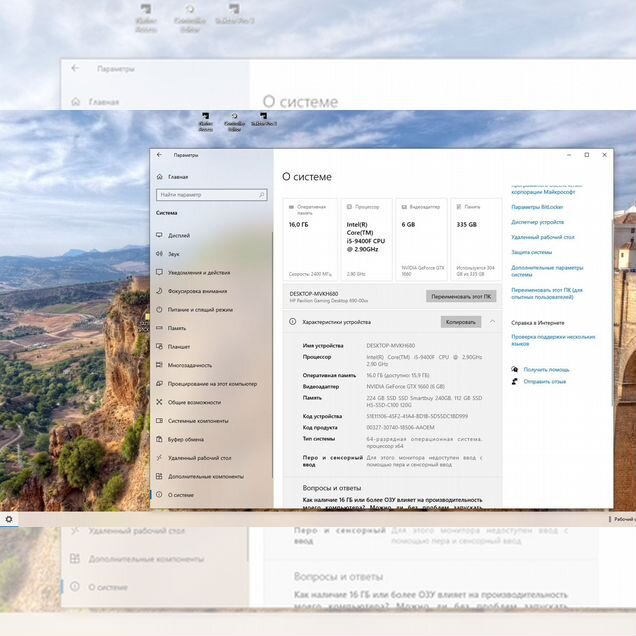Click the Получить помощь chat icon
The height and width of the screenshot is (636, 636).
tap(515, 369)
